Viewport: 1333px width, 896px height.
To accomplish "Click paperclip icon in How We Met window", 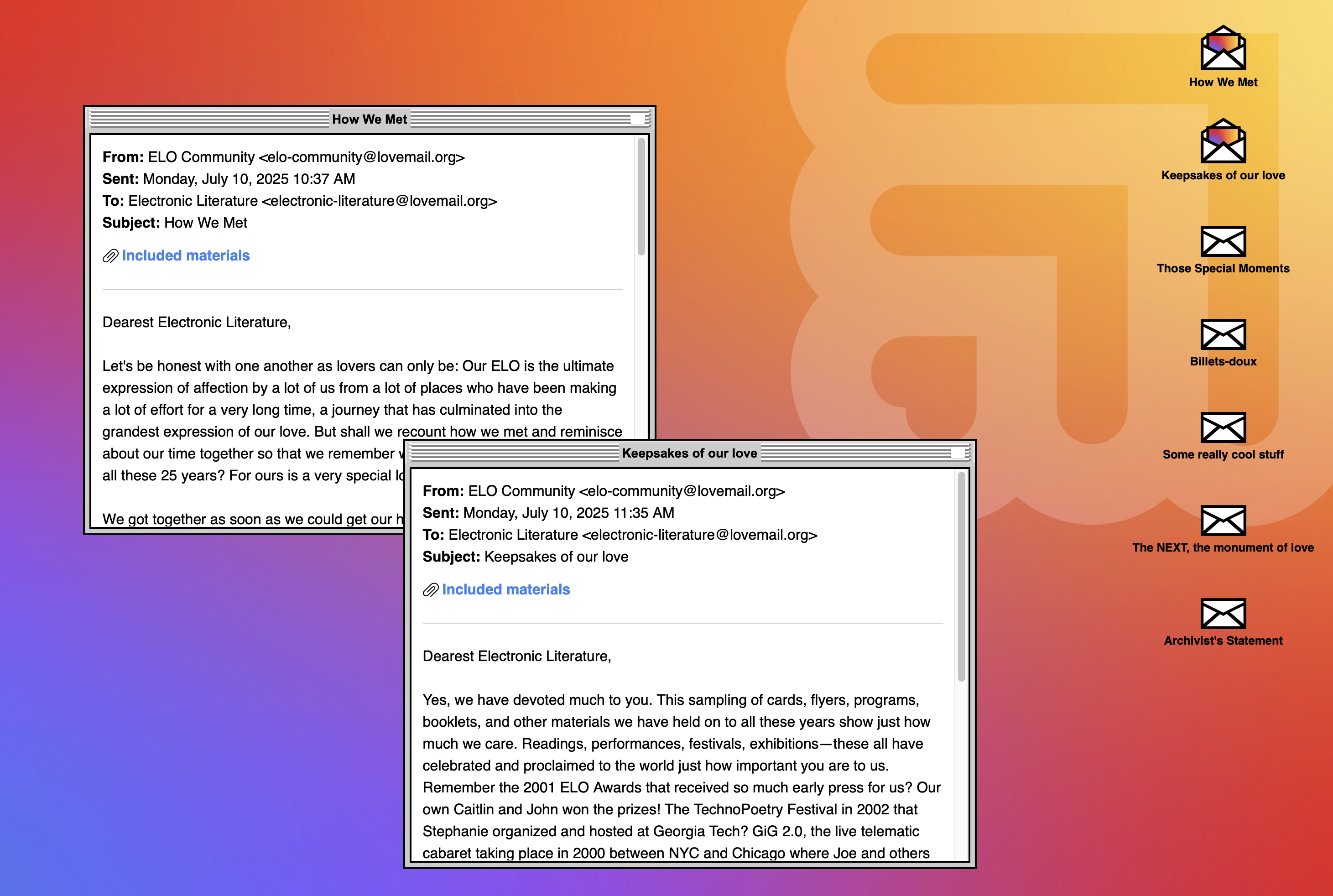I will point(110,256).
